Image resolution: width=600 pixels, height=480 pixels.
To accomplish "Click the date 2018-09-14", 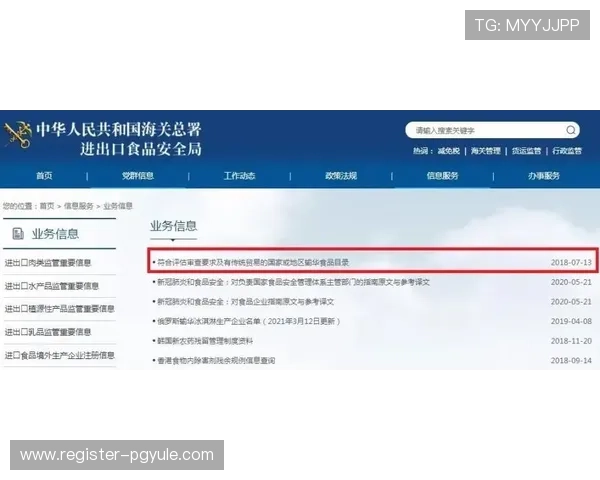I will pyautogui.click(x=571, y=360).
